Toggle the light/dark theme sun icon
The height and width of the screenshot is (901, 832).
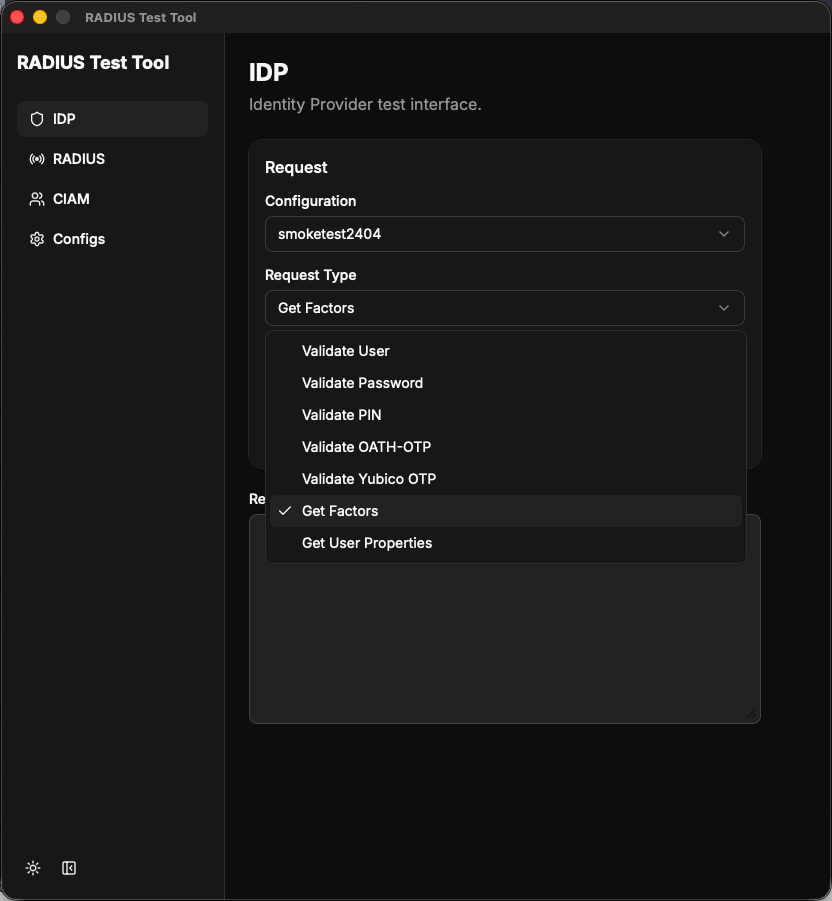(x=33, y=868)
